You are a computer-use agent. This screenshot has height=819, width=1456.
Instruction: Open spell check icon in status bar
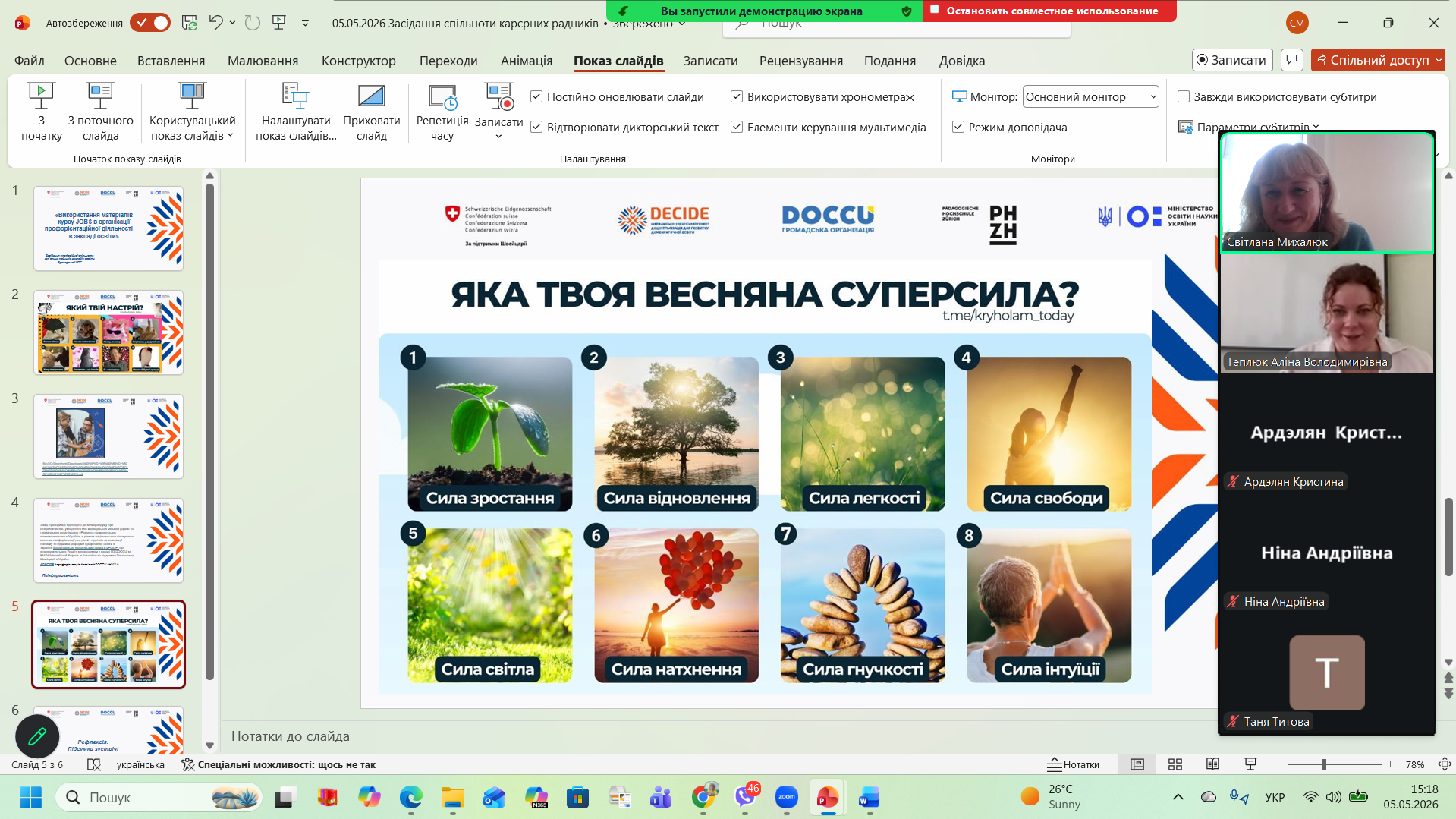tap(94, 764)
